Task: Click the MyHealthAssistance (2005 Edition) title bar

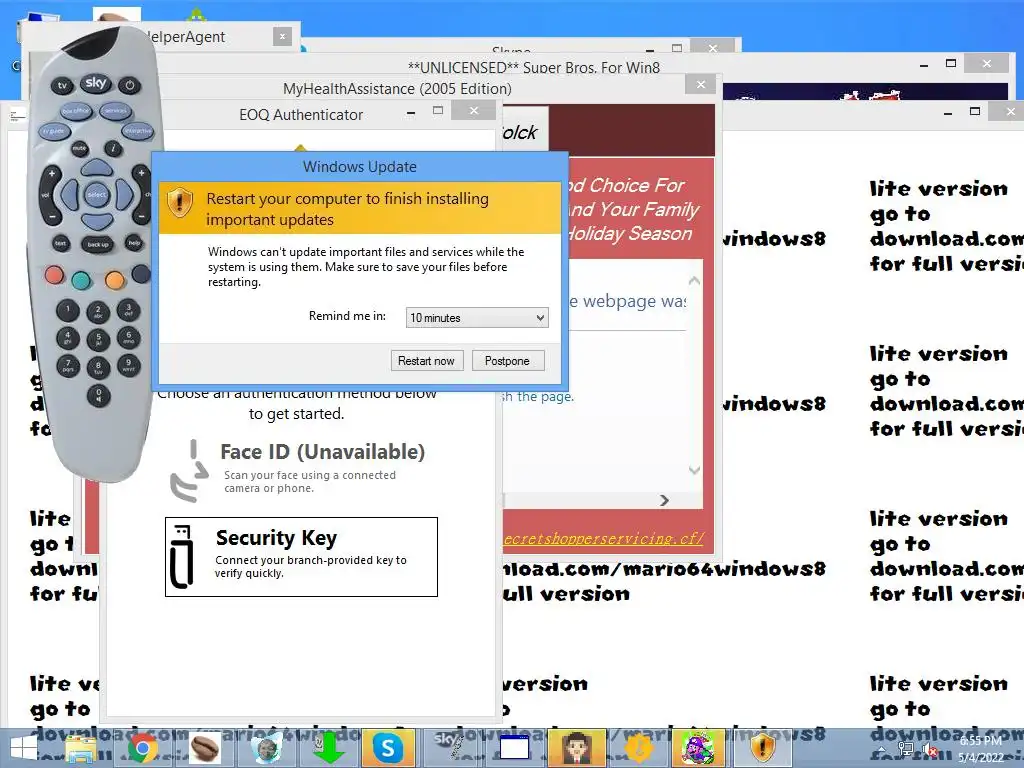Action: tap(397, 88)
